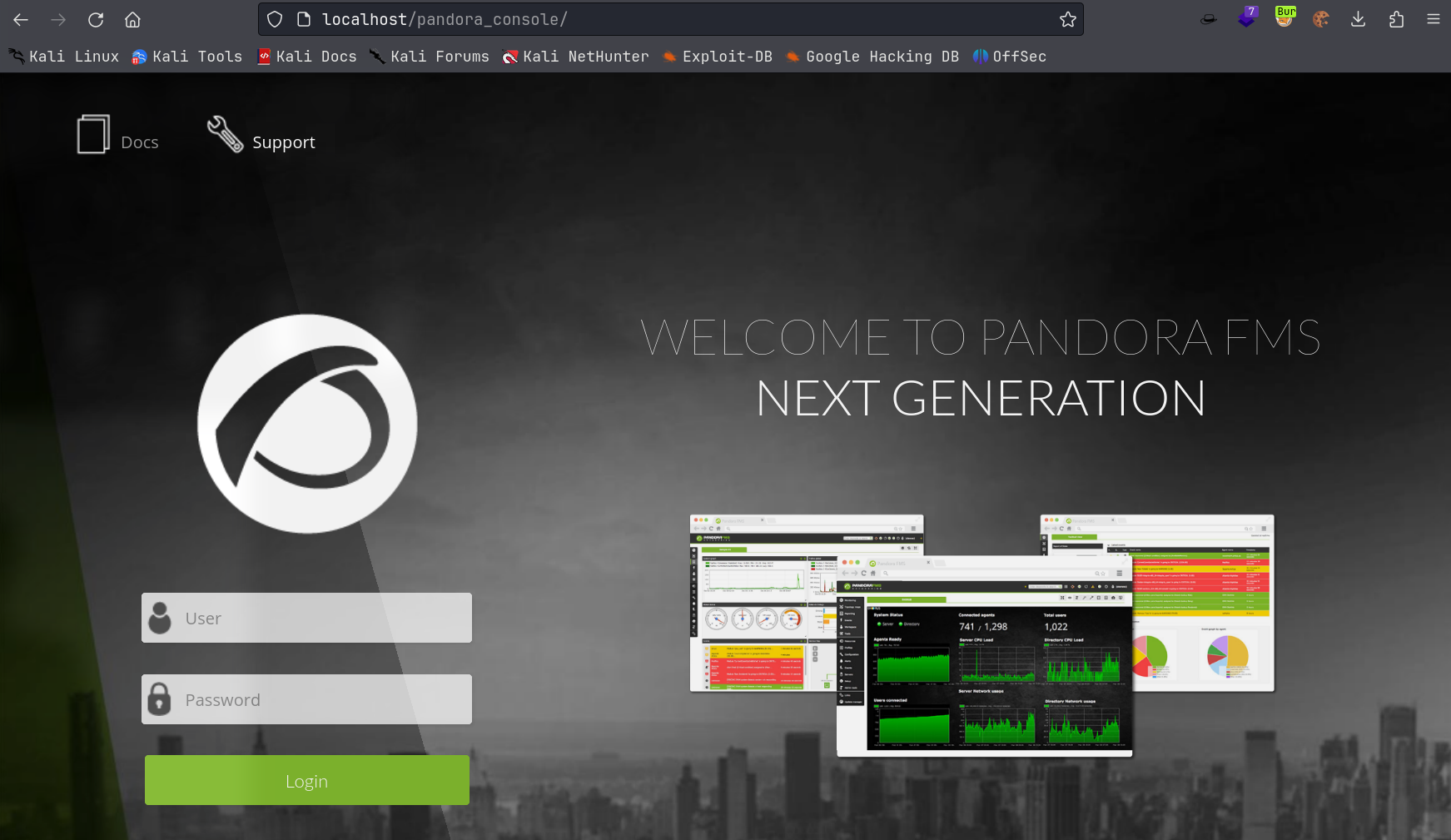
Task: Click the round Pandora FMS logo
Action: tap(307, 424)
